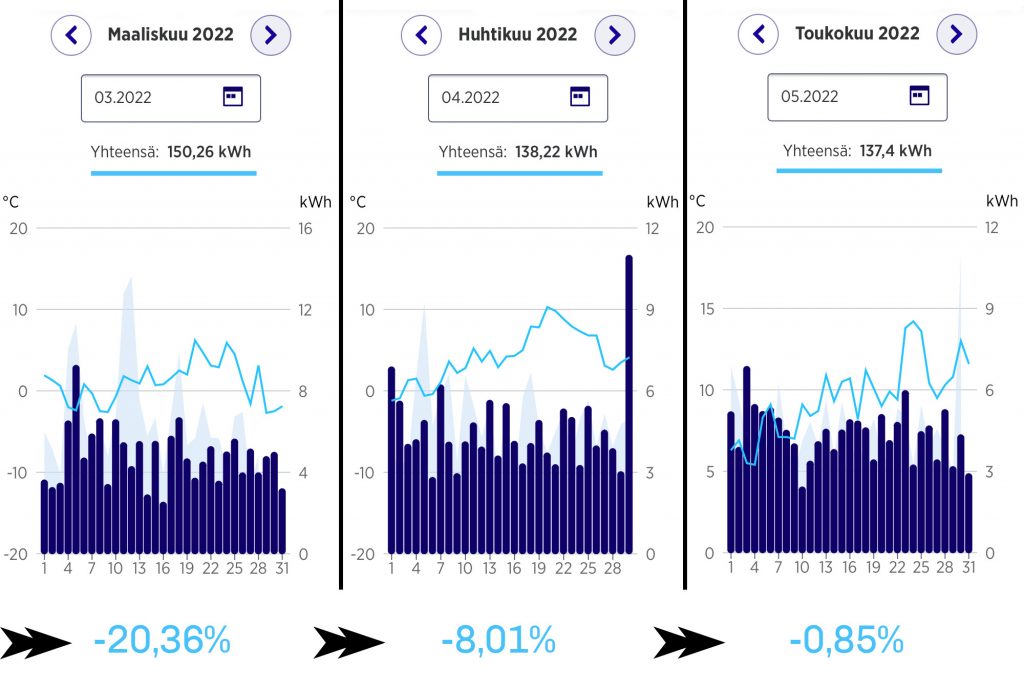The width and height of the screenshot is (1024, 689).
Task: Click the 03.2022 date input field
Action: [171, 98]
